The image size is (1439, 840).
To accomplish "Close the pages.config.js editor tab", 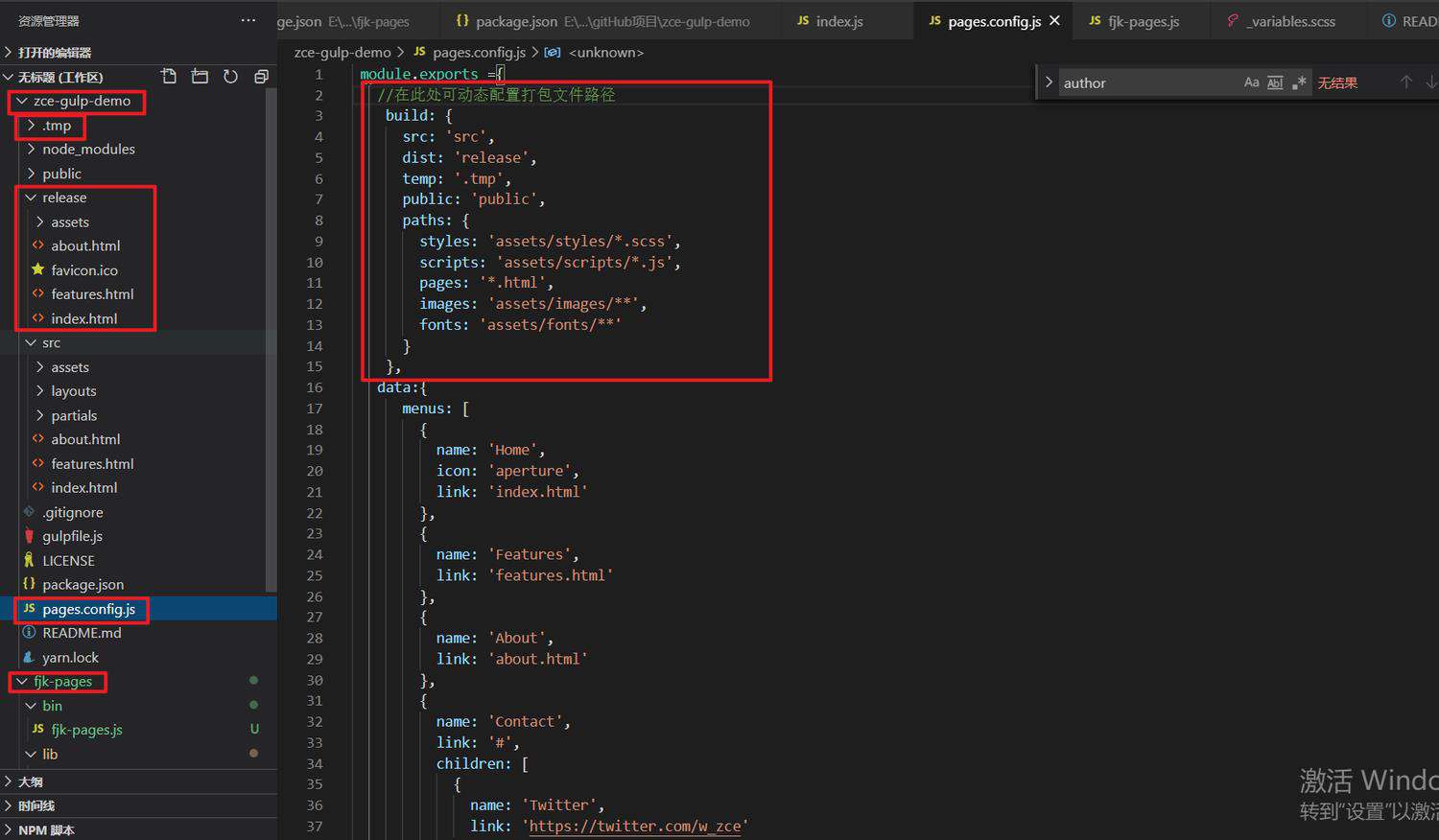I will tap(1055, 20).
